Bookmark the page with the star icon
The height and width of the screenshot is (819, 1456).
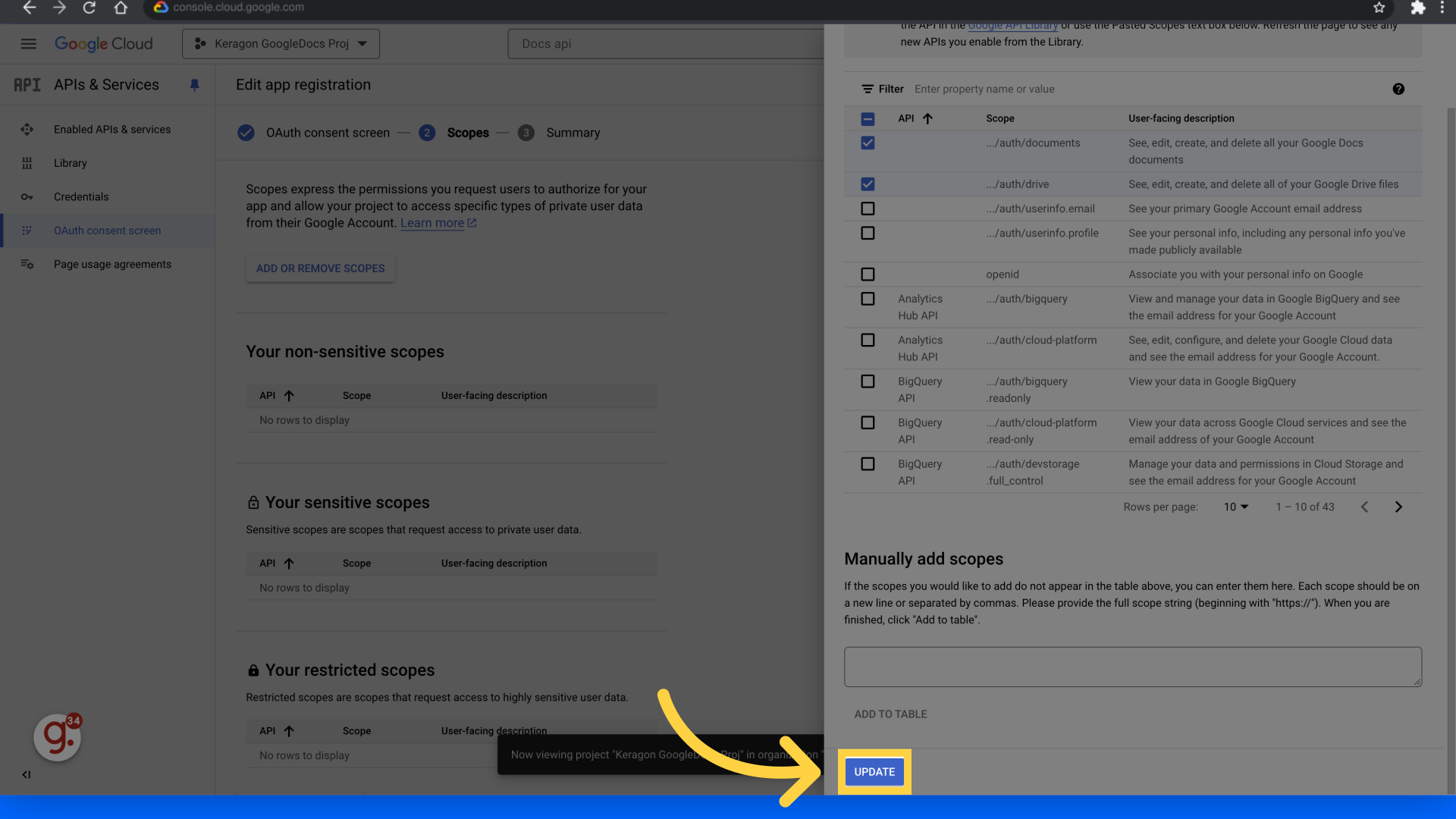[1379, 8]
